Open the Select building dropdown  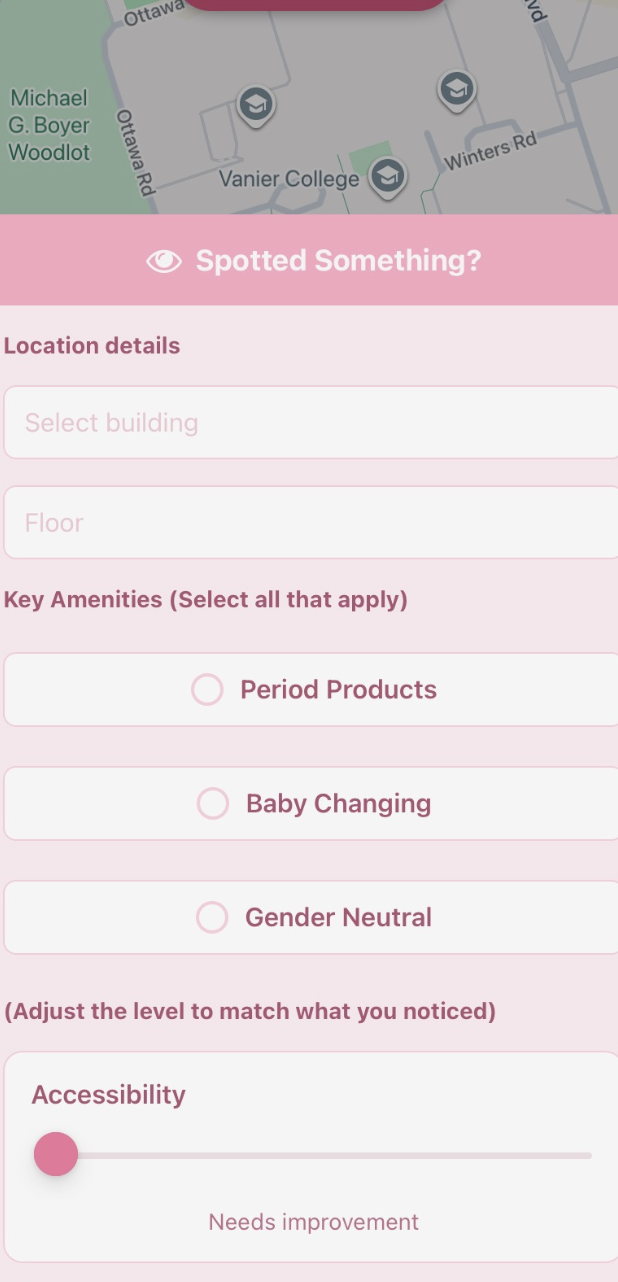pos(311,422)
